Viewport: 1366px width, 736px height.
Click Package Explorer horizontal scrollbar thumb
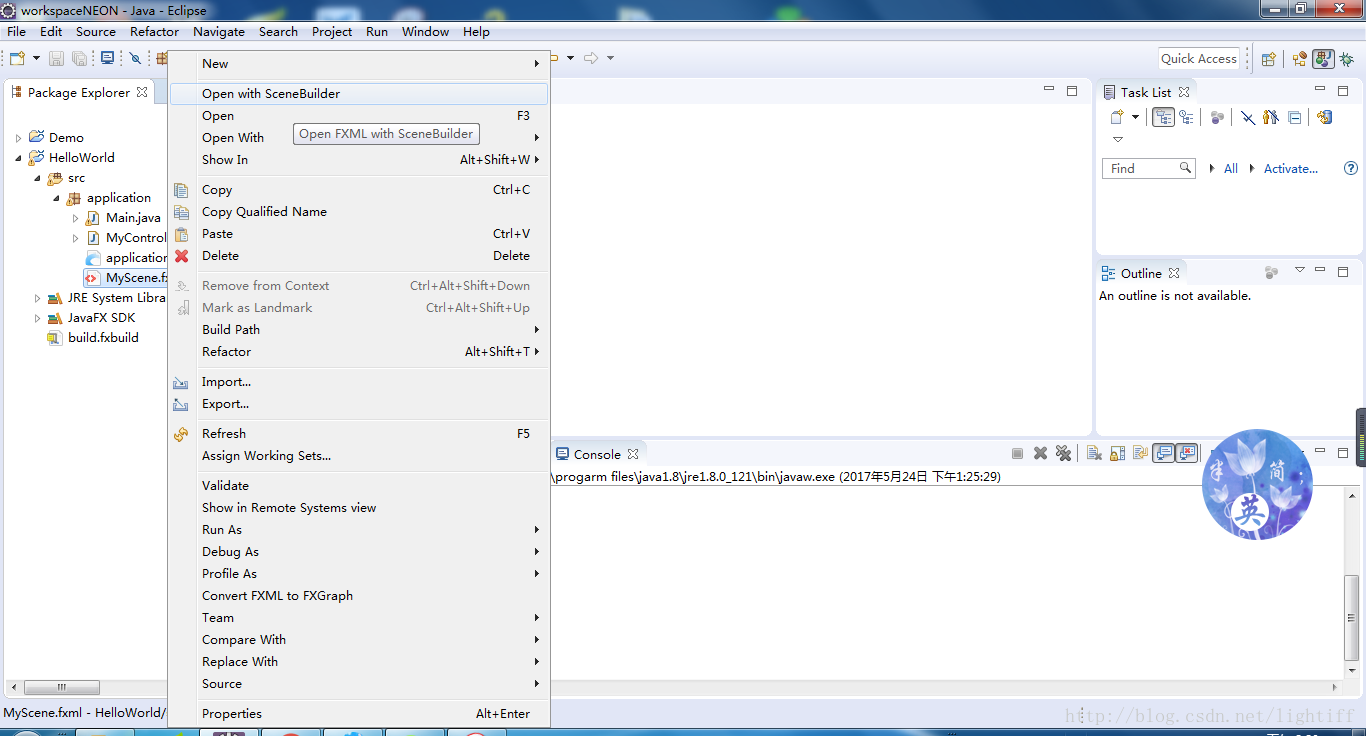(x=62, y=688)
